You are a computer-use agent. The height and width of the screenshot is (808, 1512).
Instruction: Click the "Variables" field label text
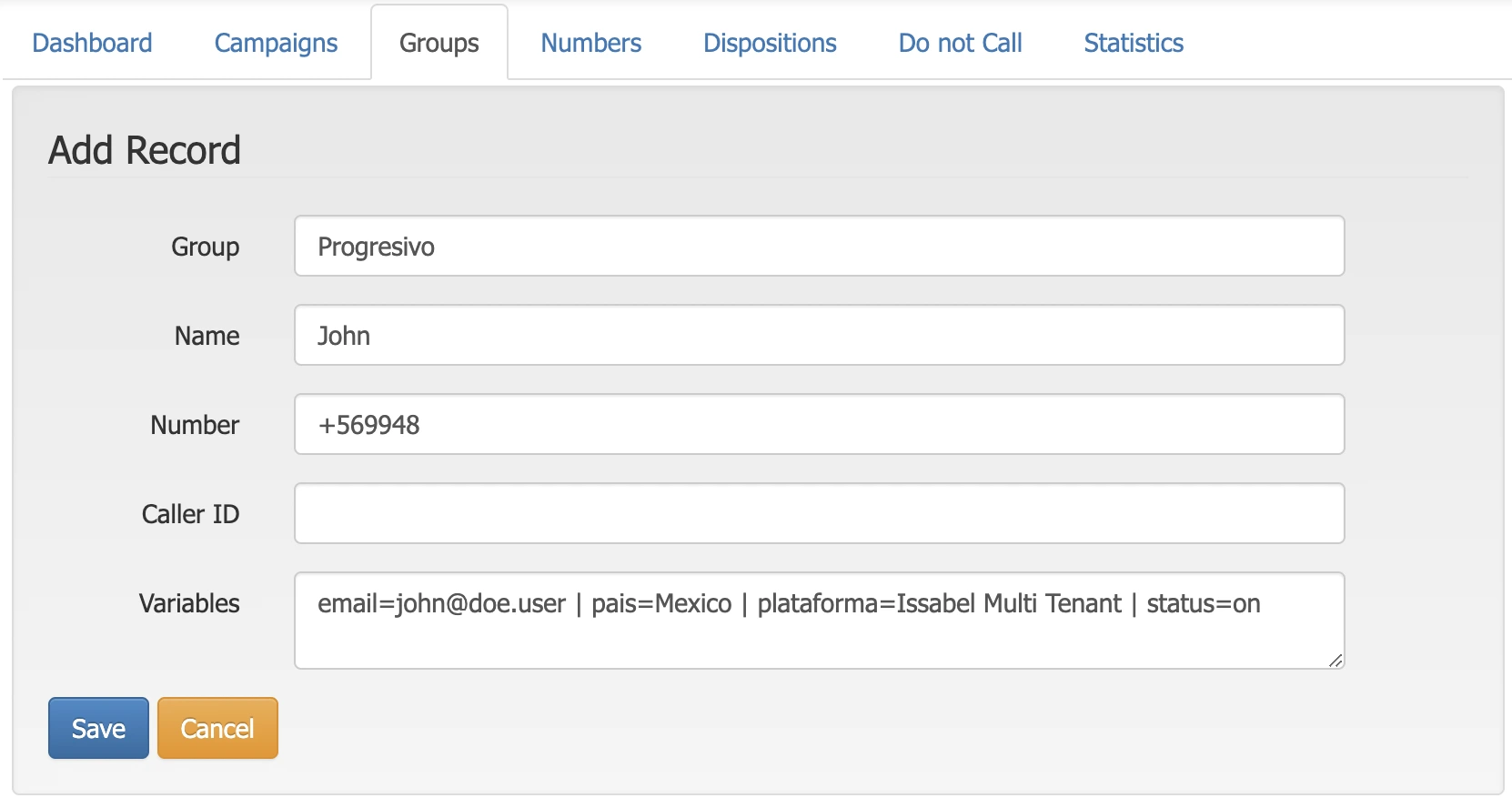189,603
